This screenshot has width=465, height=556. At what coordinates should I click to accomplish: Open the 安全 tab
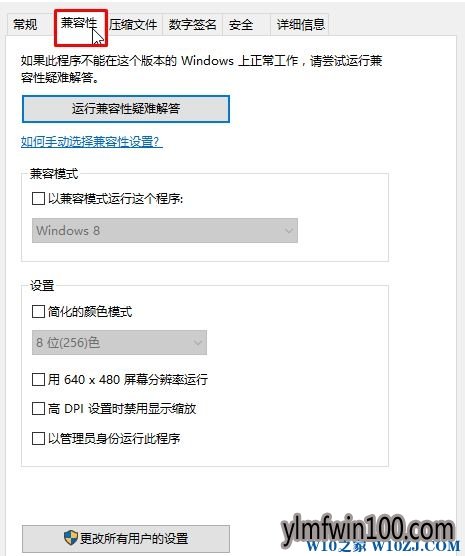click(241, 24)
